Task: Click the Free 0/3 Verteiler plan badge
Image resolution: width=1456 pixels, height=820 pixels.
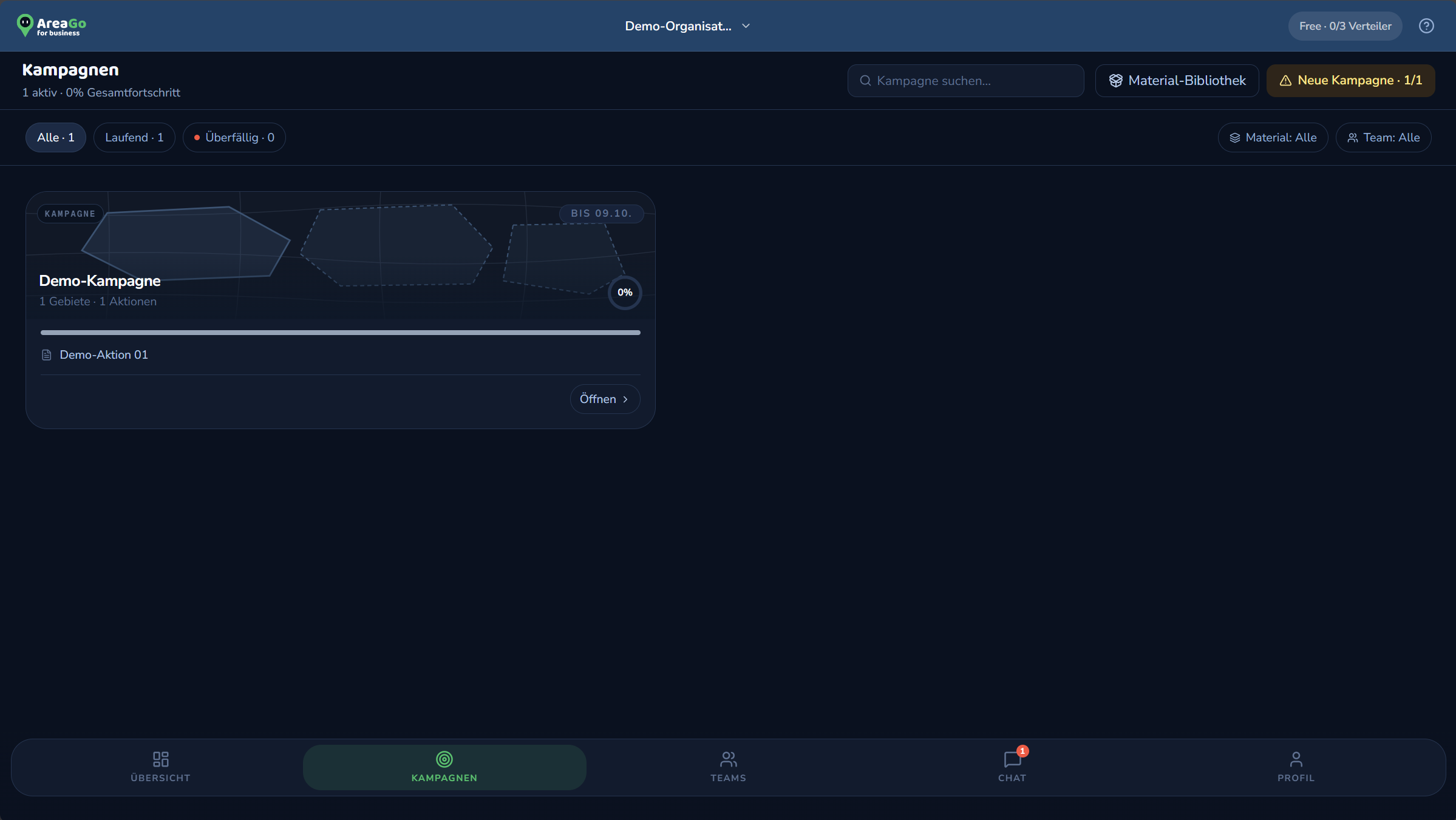Action: click(x=1345, y=26)
